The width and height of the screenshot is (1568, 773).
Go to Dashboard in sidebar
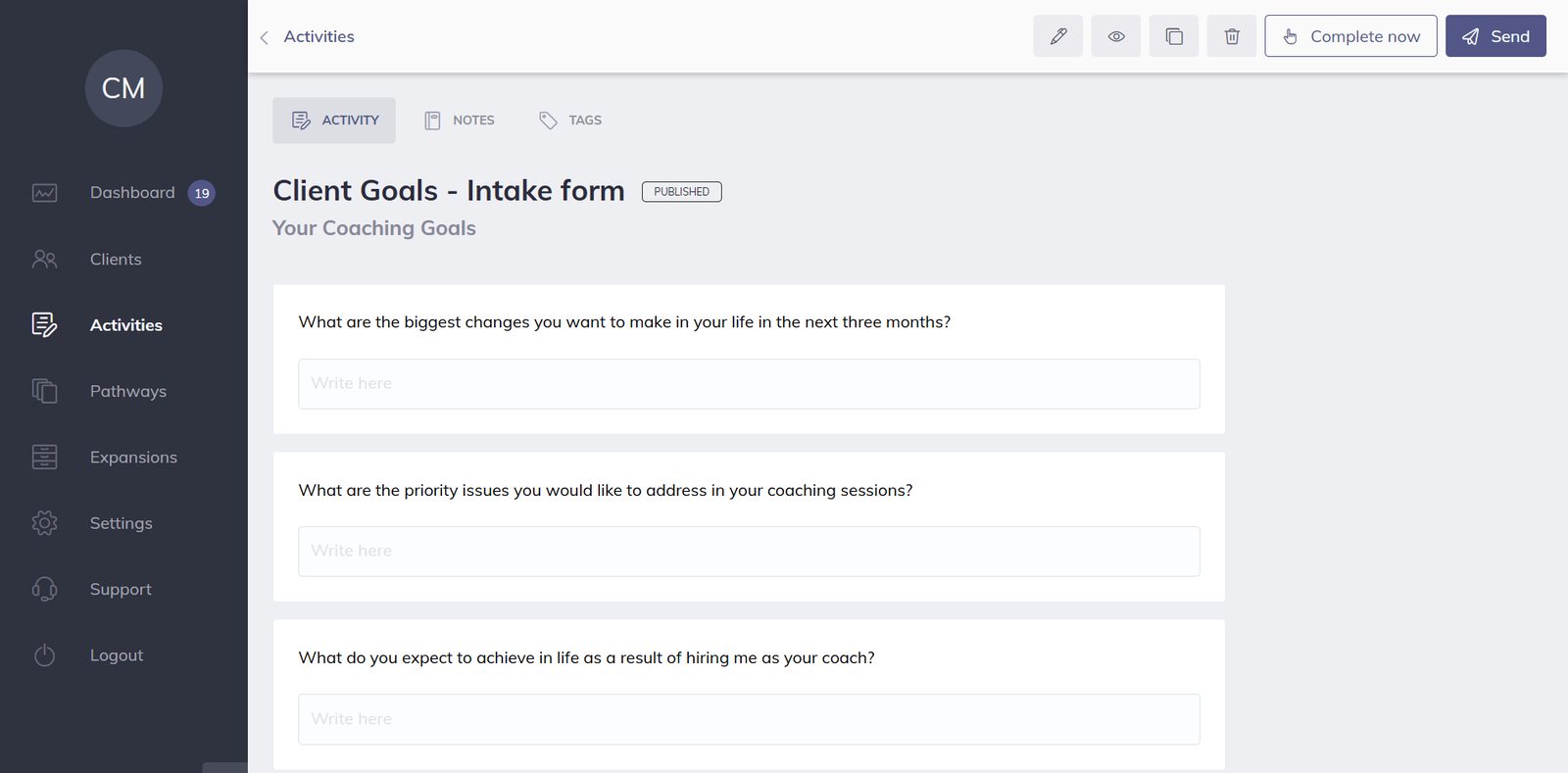click(132, 193)
